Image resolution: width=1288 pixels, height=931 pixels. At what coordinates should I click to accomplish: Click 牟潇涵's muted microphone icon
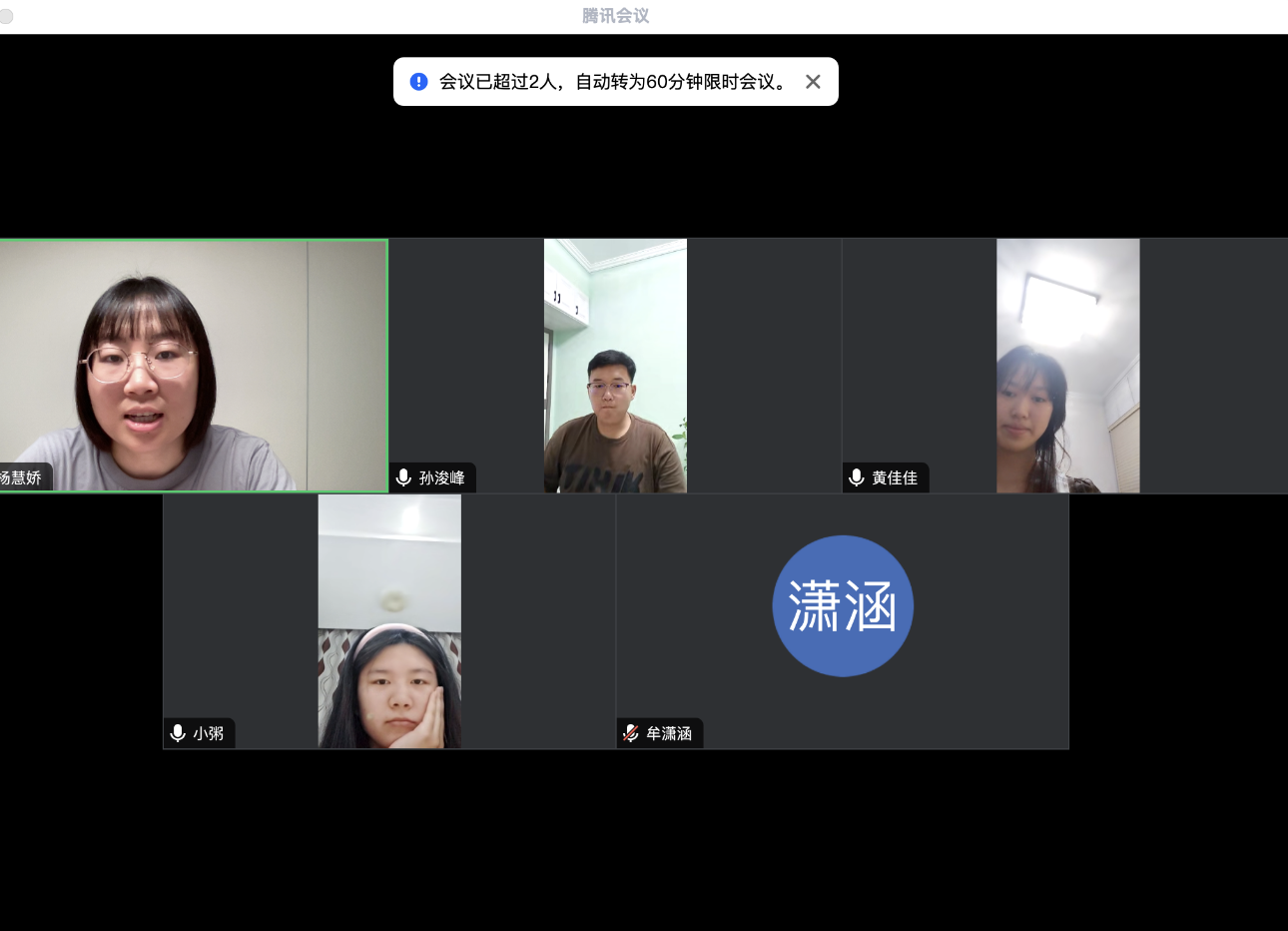(x=631, y=733)
